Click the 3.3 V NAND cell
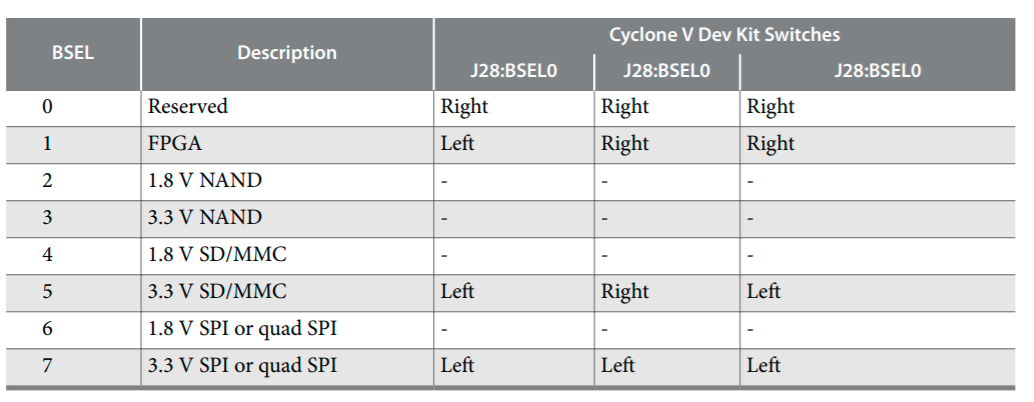 205,218
